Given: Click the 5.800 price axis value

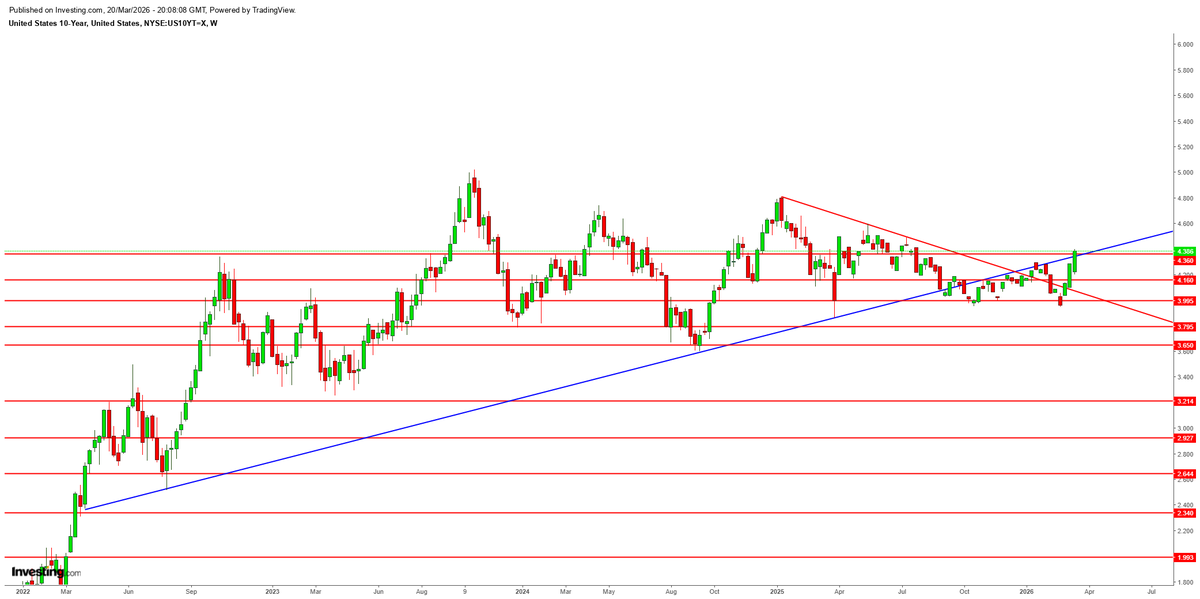Looking at the screenshot, I should [x=1185, y=70].
